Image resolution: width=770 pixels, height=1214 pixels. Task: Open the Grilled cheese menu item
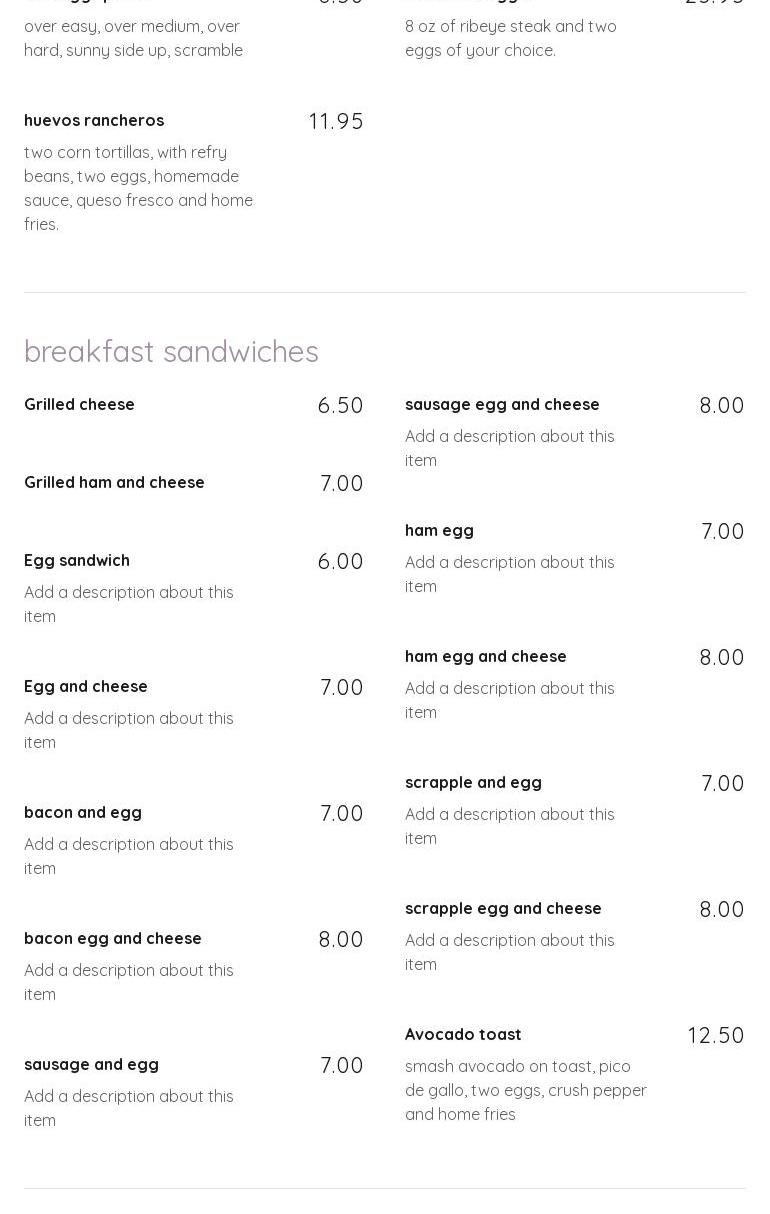79,404
